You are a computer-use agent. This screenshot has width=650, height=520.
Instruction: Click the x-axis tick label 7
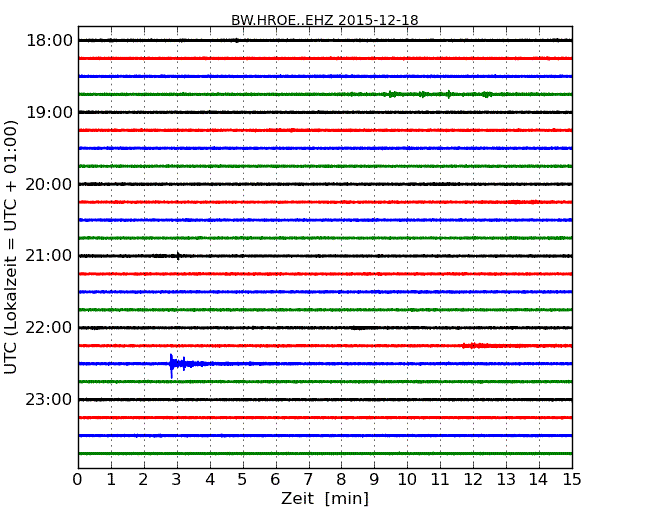pyautogui.click(x=308, y=479)
